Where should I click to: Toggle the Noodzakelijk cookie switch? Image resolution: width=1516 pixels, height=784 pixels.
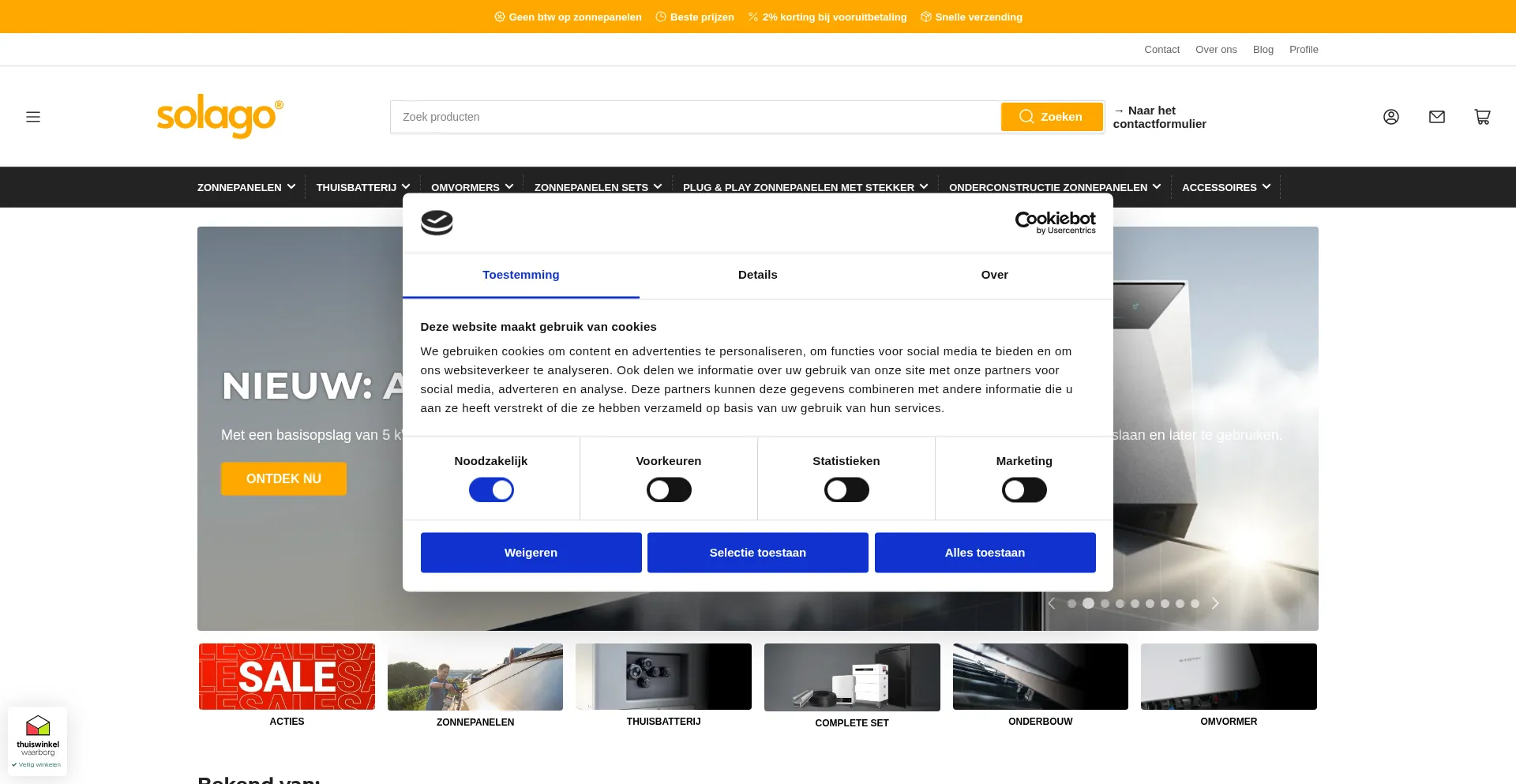[x=491, y=490]
